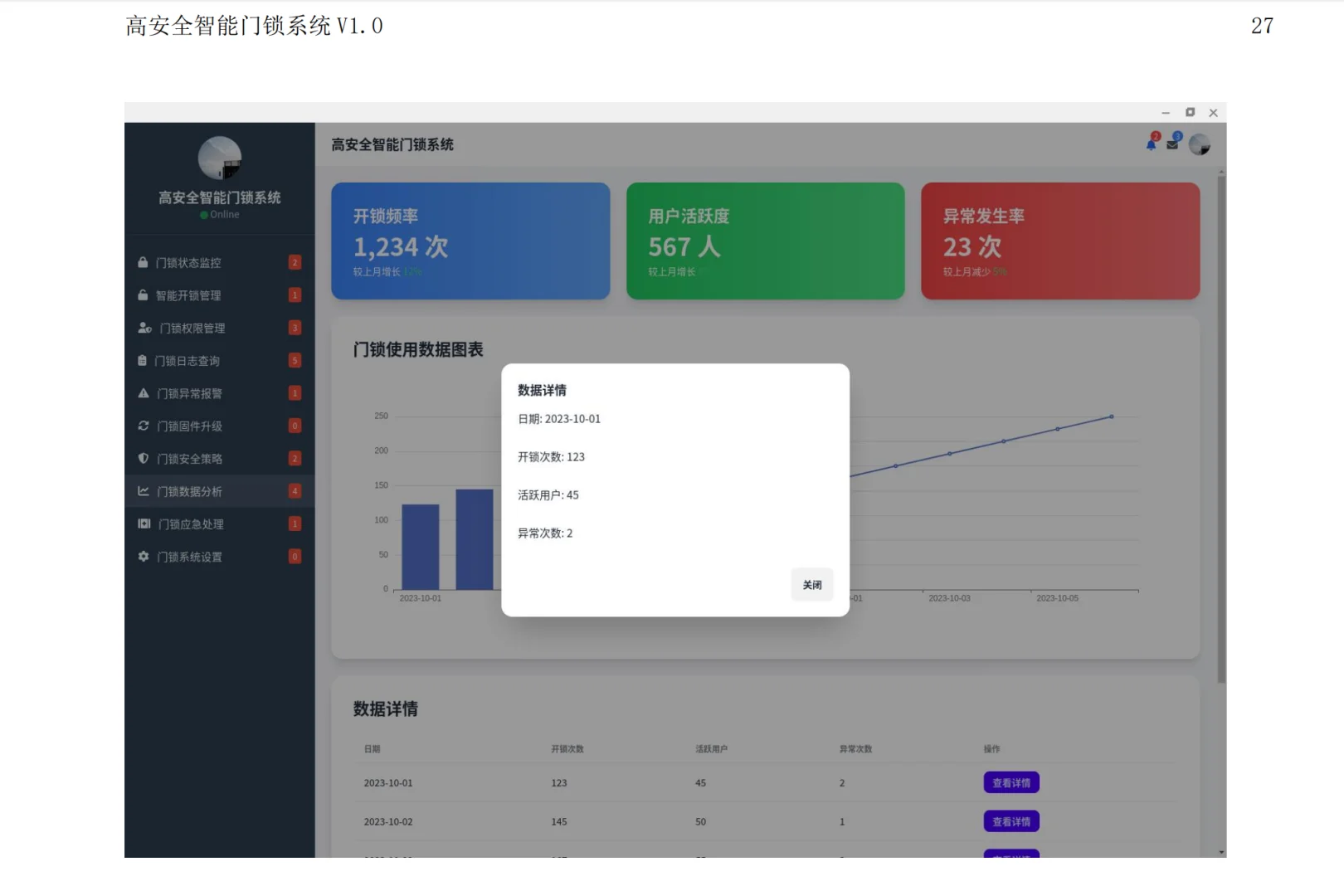Click the 门锁数据分析 chart icon
1344x896 pixels.
143,491
